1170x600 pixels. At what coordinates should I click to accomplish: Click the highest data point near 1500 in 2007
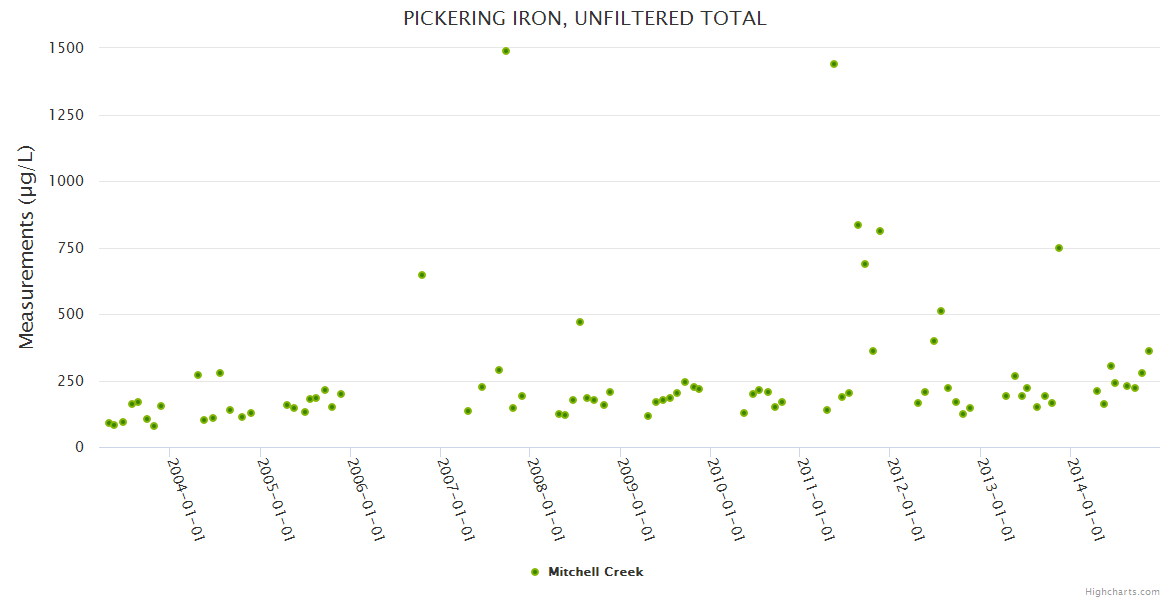(506, 51)
